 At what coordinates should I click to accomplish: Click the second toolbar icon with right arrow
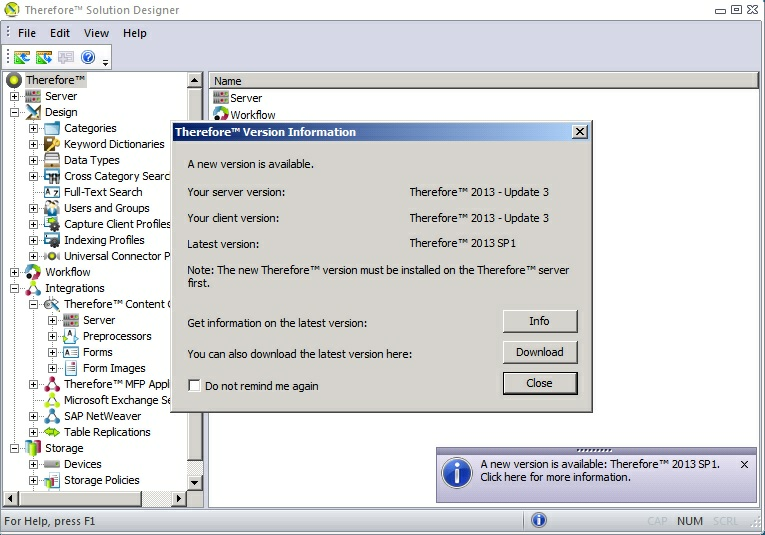(44, 58)
